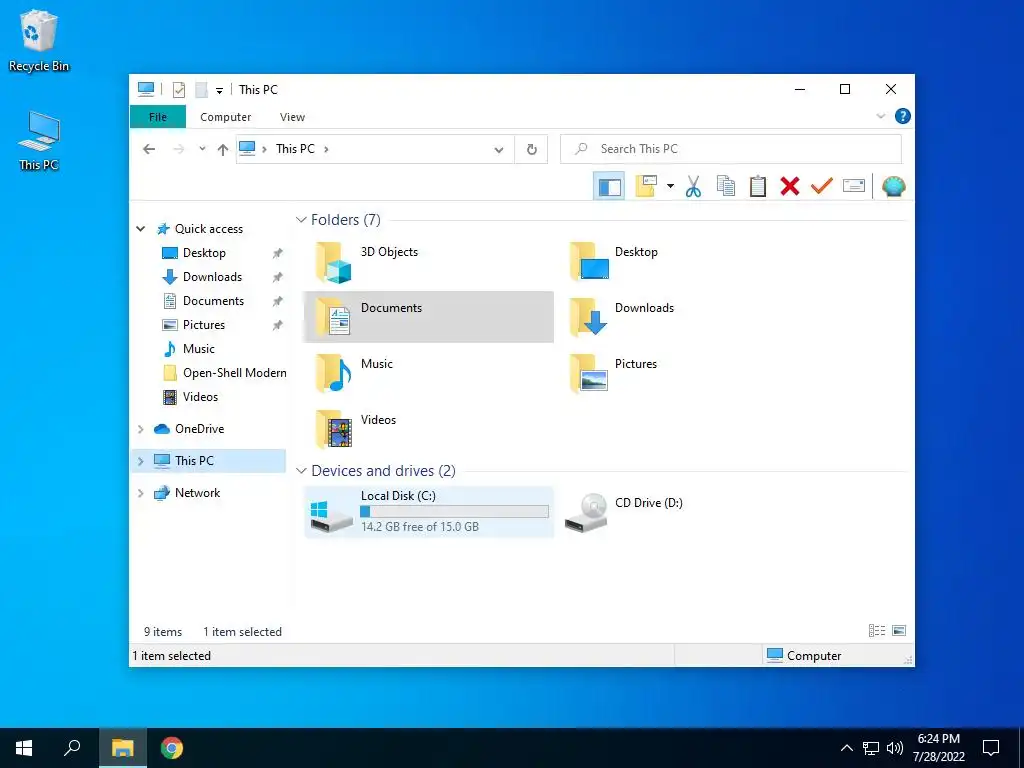Open Recycle Bin on the desktop
Image resolution: width=1024 pixels, height=768 pixels.
pos(39,40)
